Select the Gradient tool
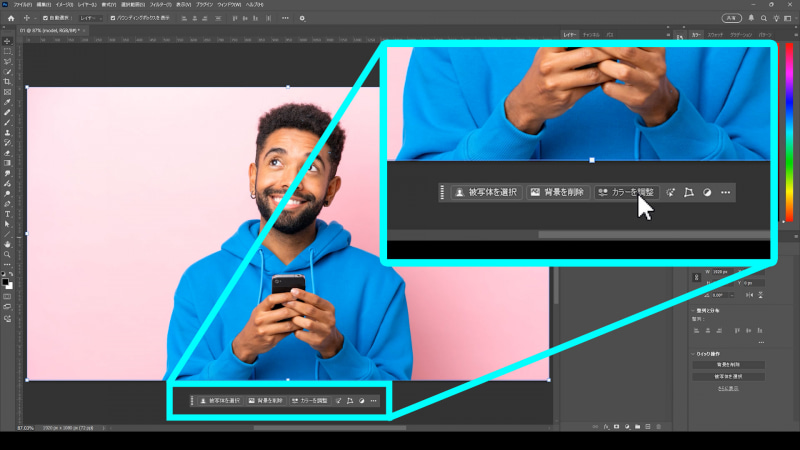The image size is (800, 450). pos(7,163)
